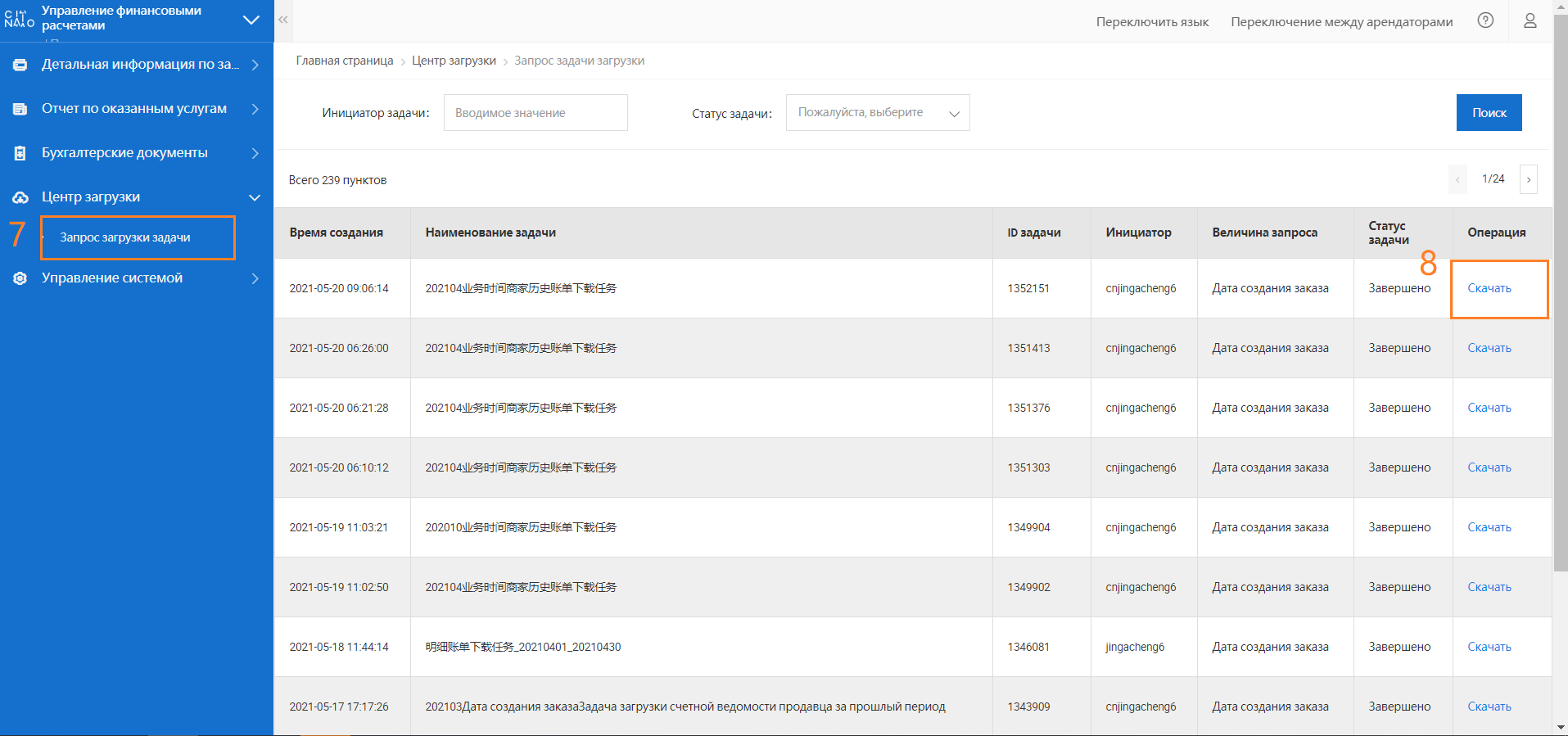Click the system management gear icon
The width and height of the screenshot is (1568, 736).
click(20, 278)
